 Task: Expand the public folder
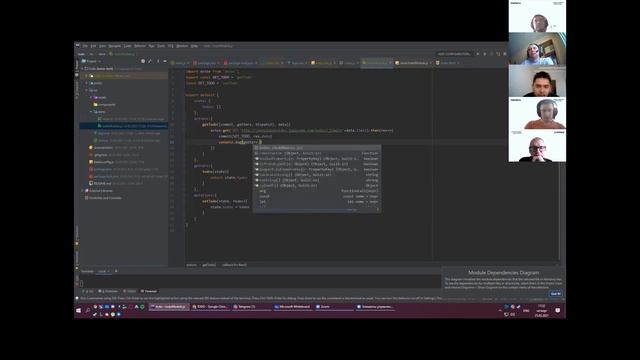(87, 83)
